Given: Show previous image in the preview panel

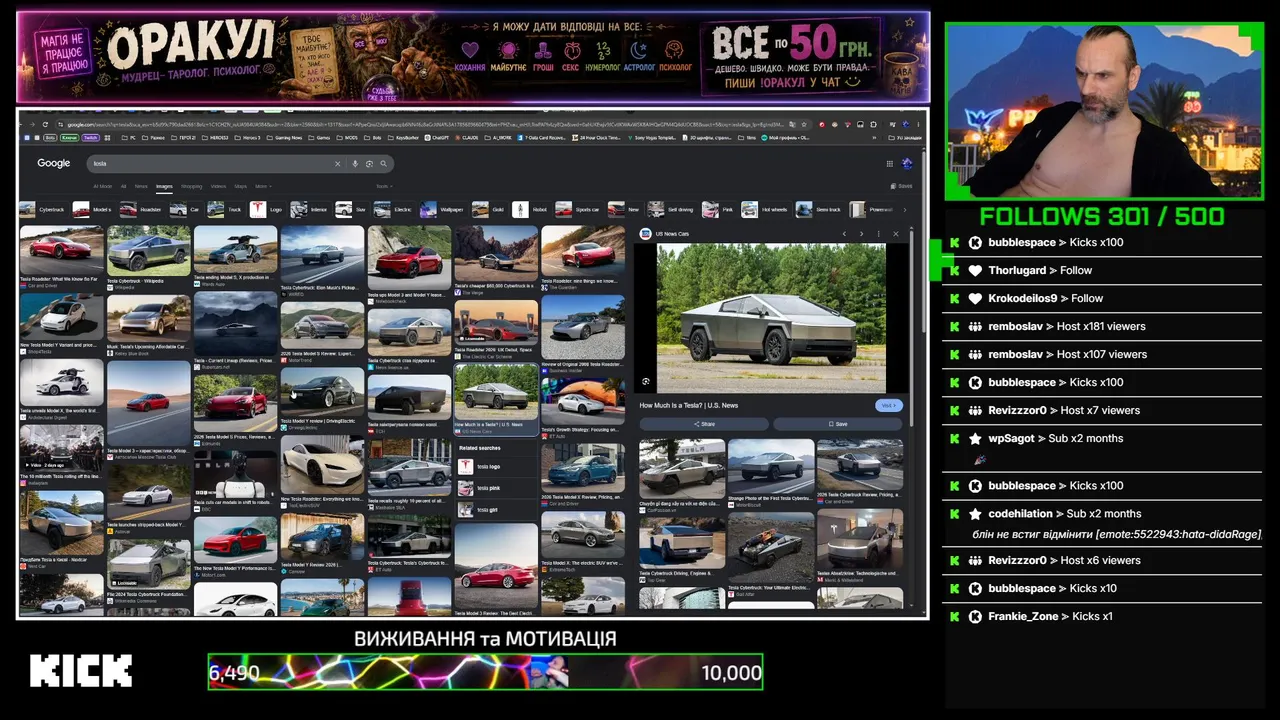Looking at the screenshot, I should (x=844, y=234).
